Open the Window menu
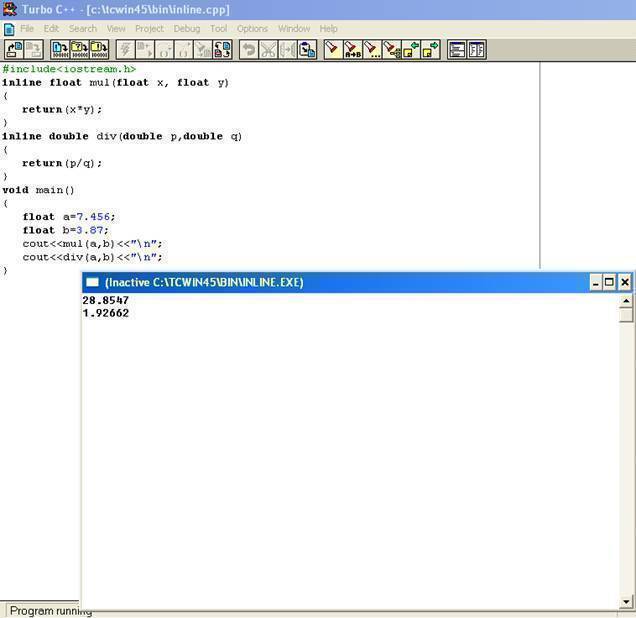 coord(294,29)
